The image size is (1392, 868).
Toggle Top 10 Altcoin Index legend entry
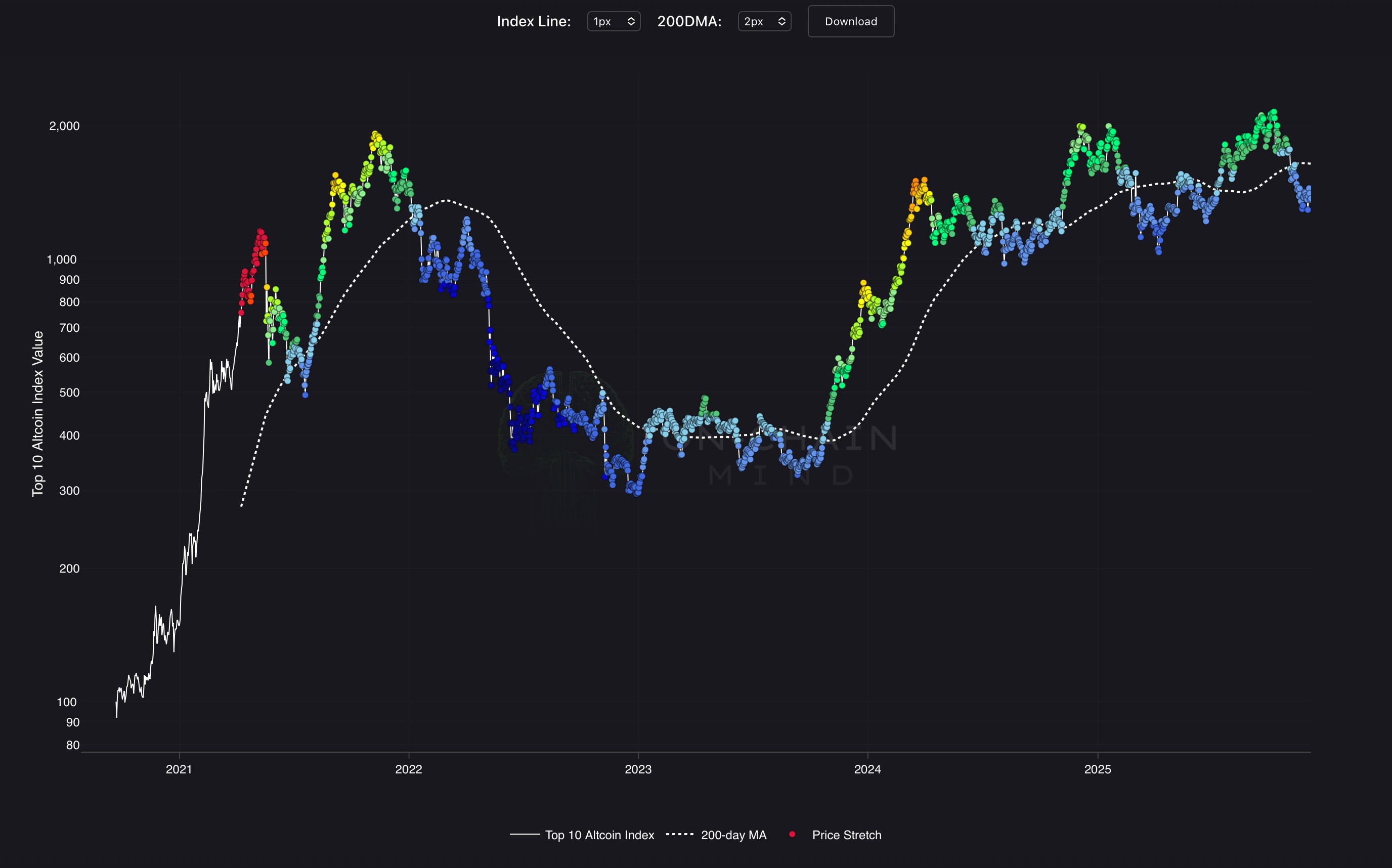[x=599, y=835]
